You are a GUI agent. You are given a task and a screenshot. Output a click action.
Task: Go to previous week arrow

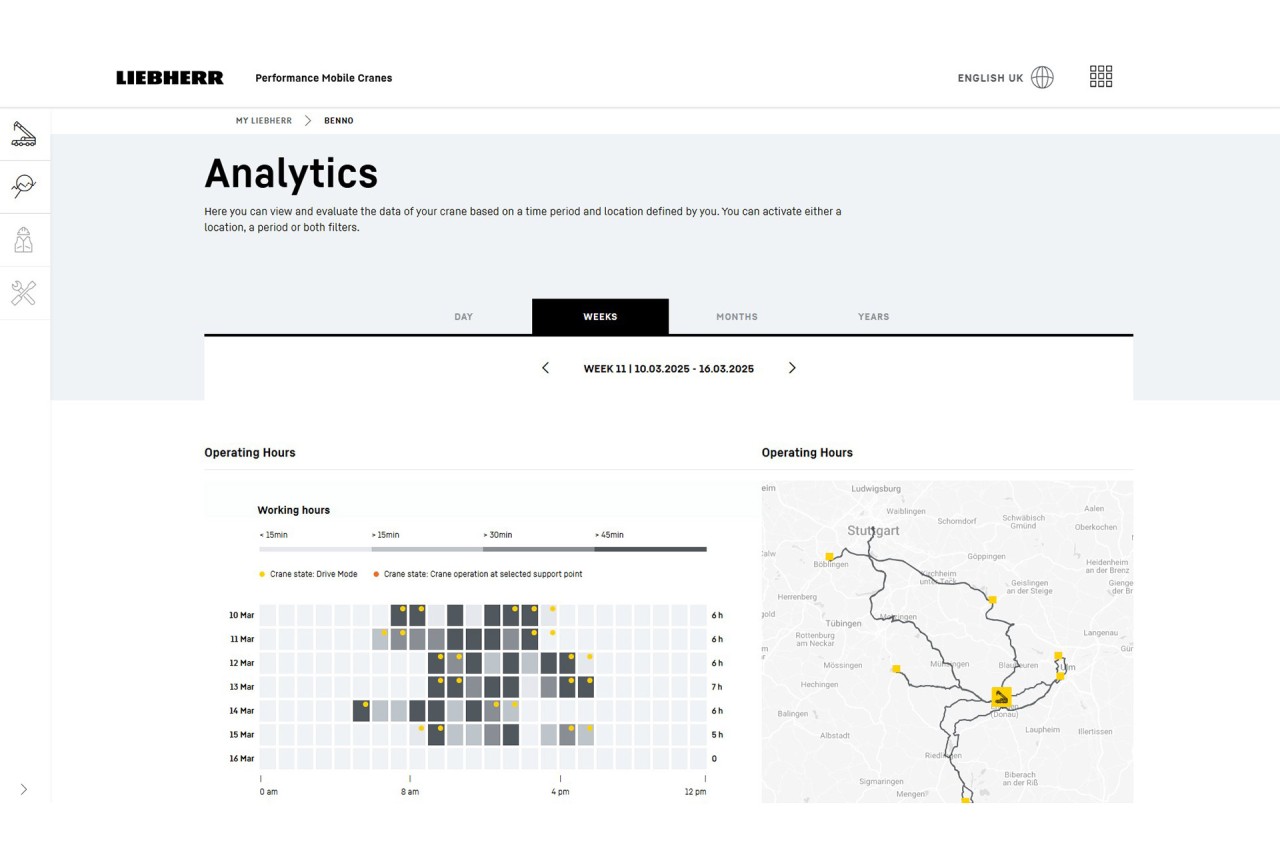[x=545, y=368]
